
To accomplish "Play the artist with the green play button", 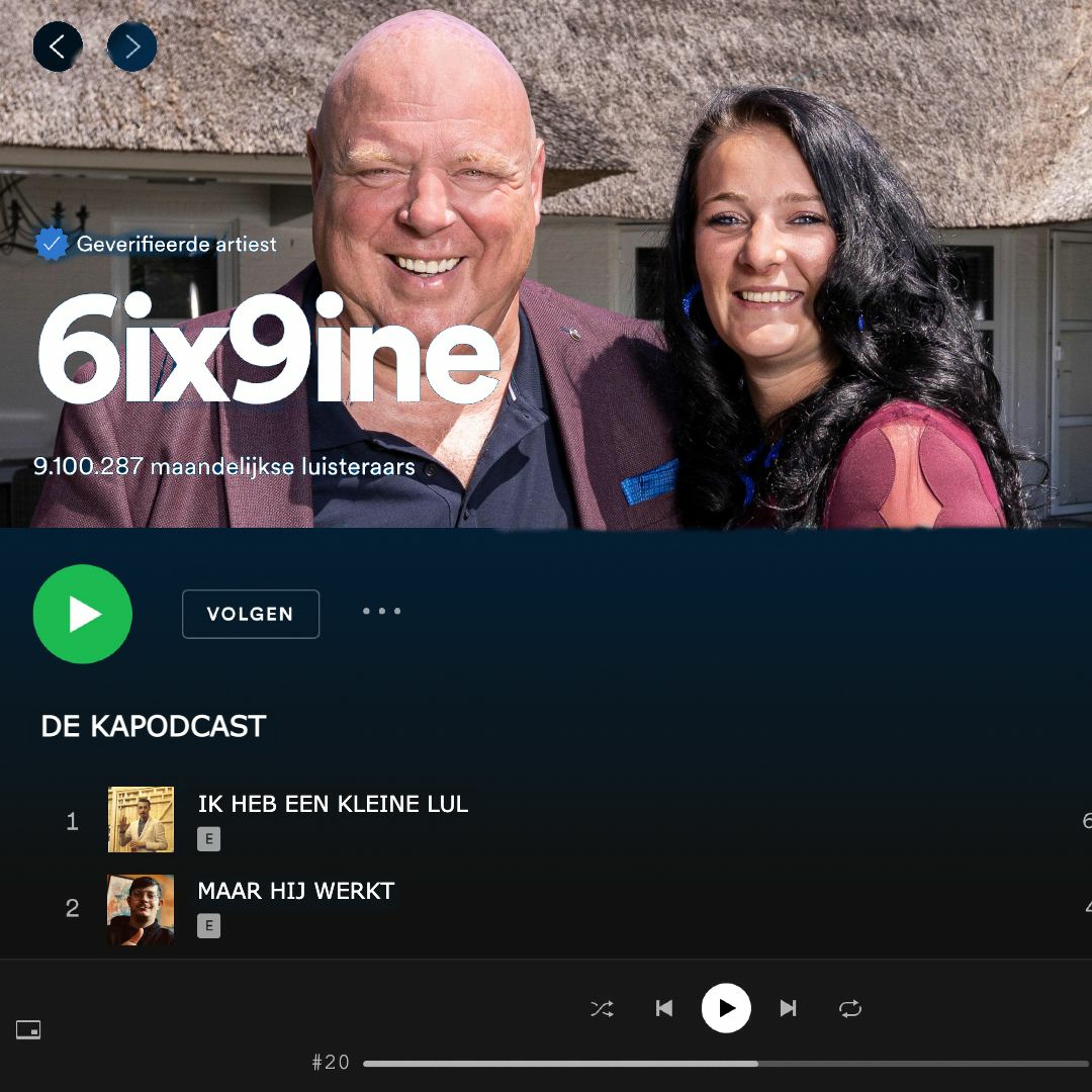I will [83, 614].
